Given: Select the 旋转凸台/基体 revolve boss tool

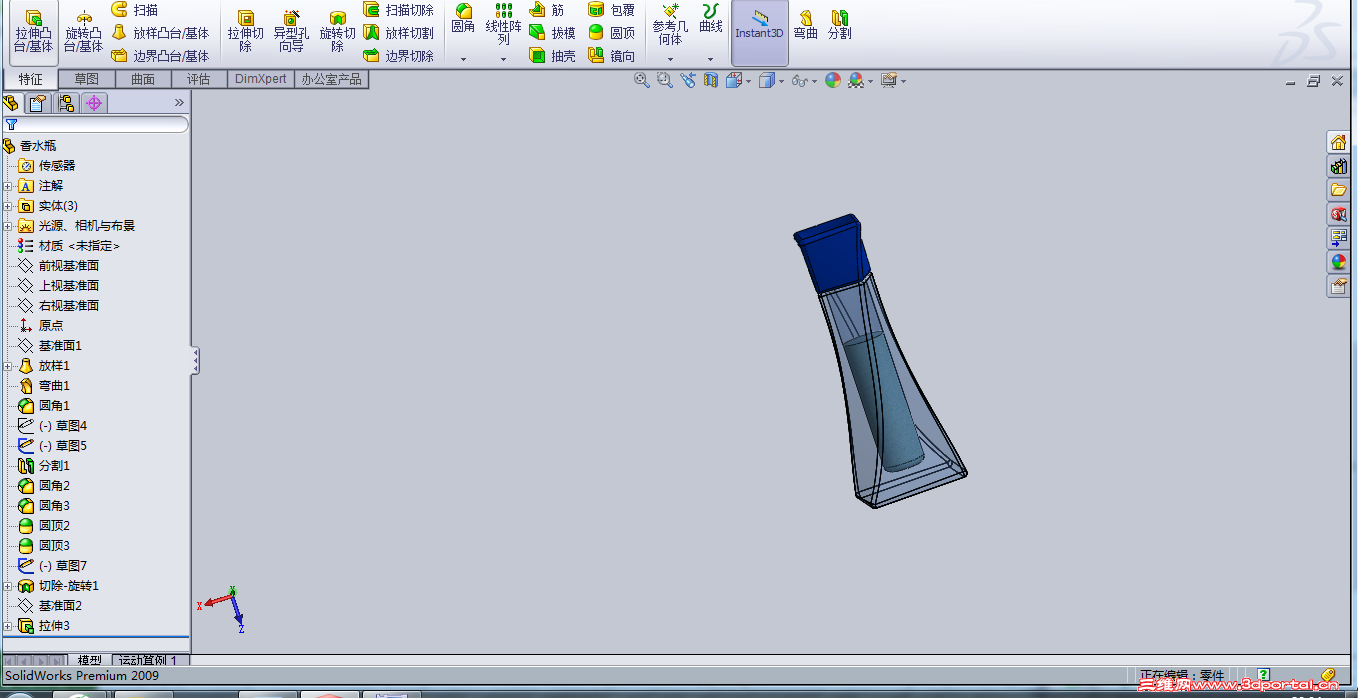Looking at the screenshot, I should (84, 32).
